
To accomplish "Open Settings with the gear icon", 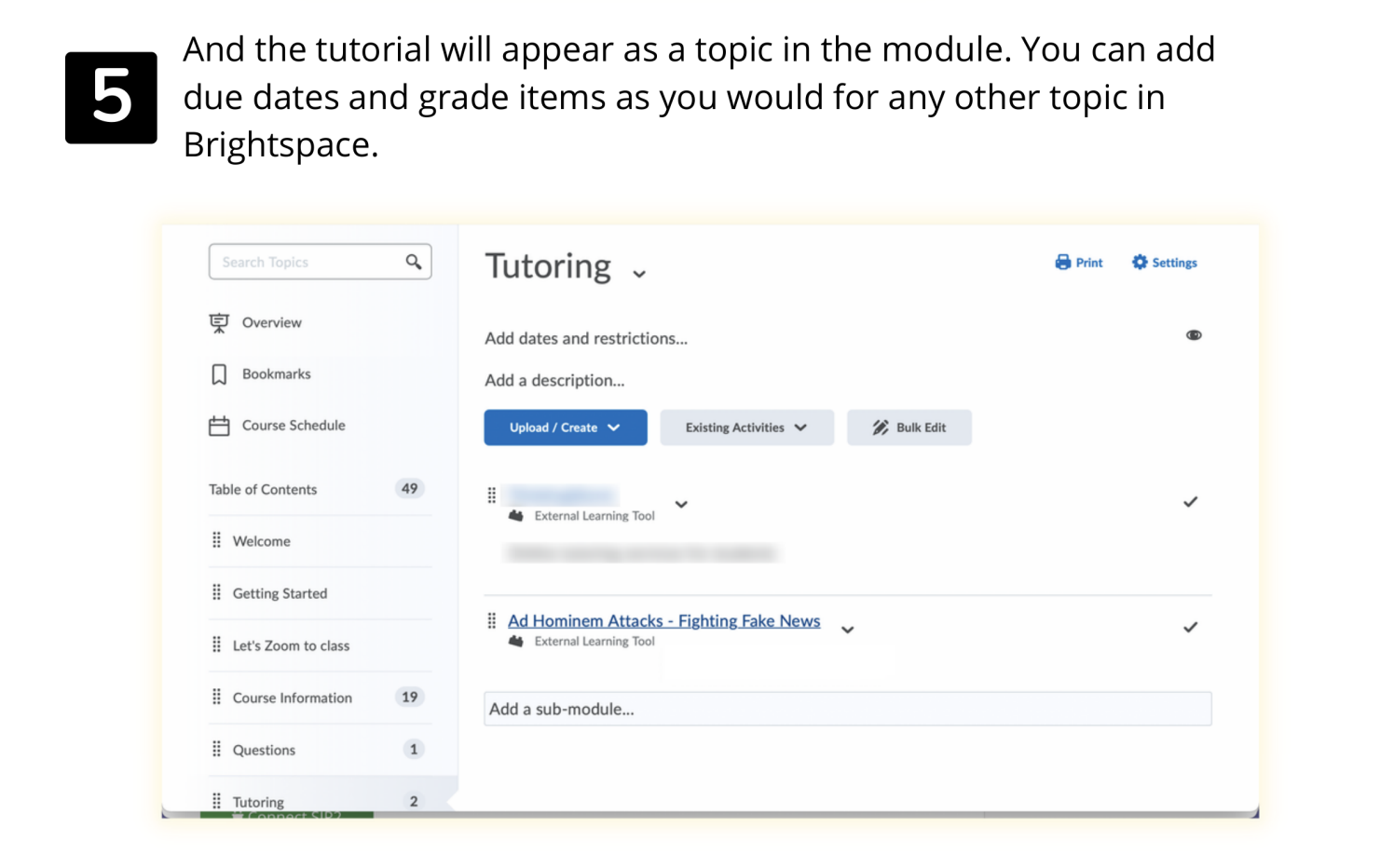I will click(x=1139, y=262).
